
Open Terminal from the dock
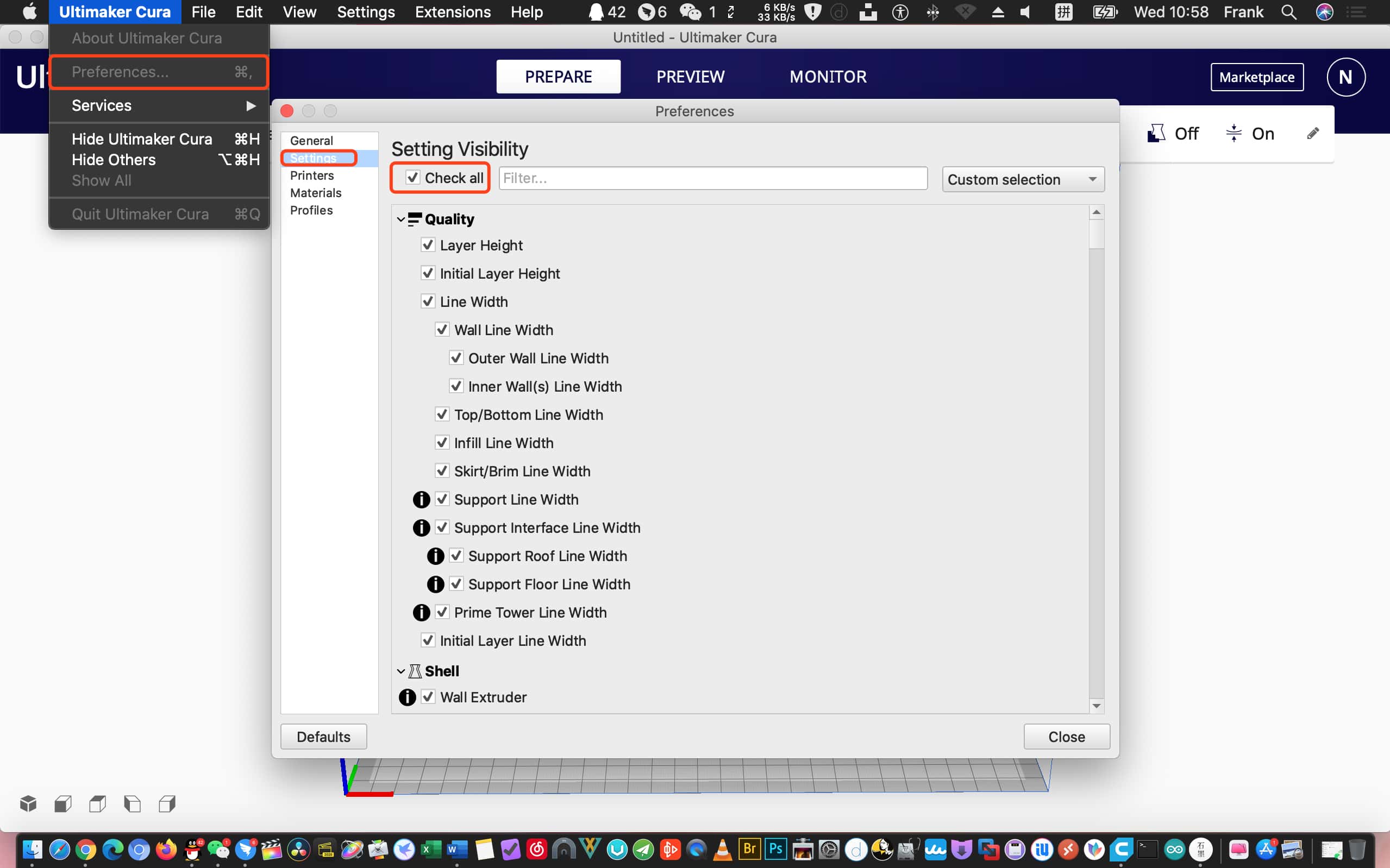click(1148, 849)
